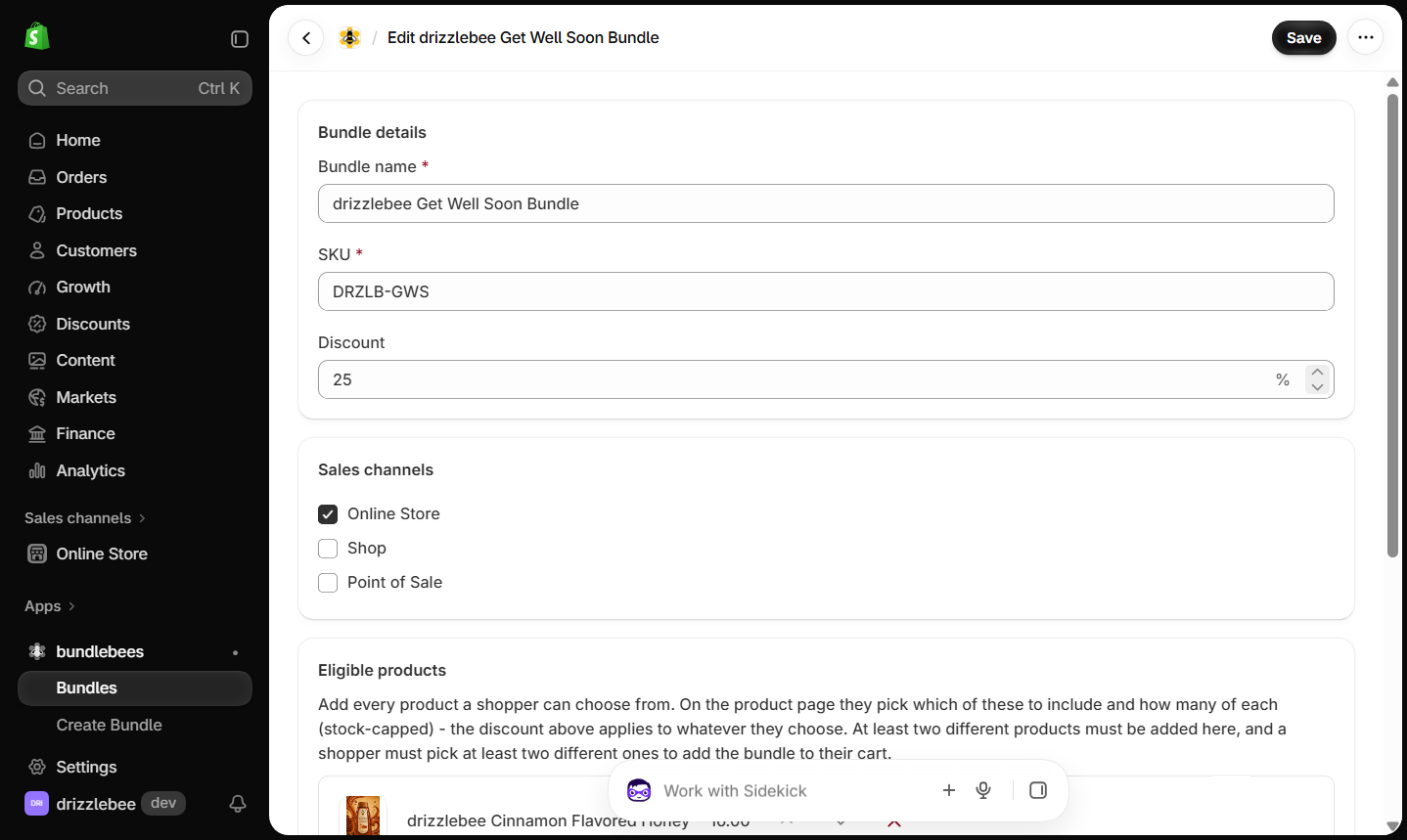Expand the Sales channels section
This screenshot has width=1407, height=840.
(x=86, y=518)
